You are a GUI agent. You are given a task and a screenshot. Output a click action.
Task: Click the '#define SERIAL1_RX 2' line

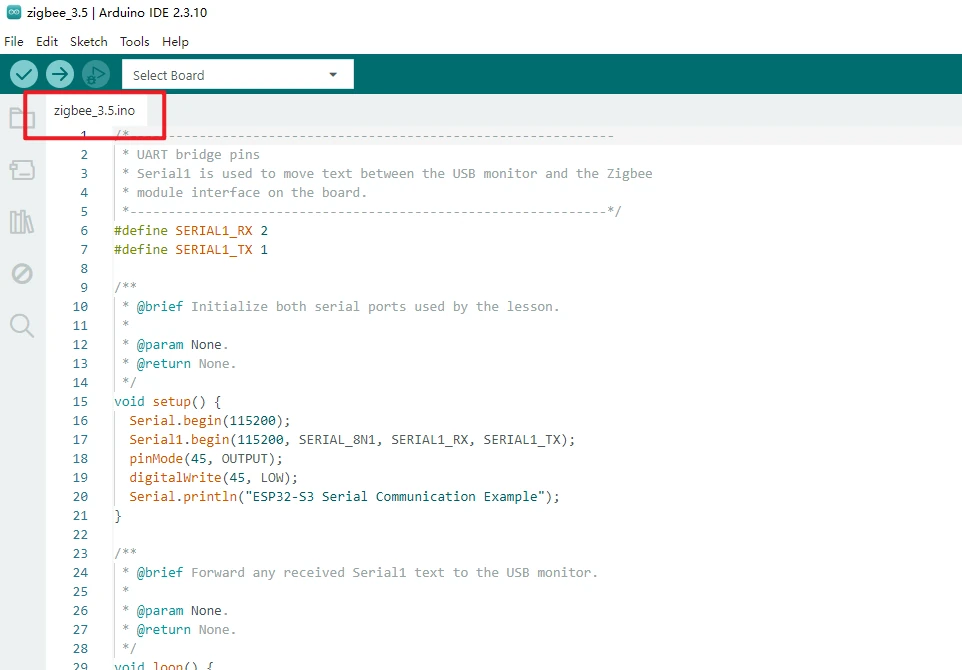pos(191,231)
